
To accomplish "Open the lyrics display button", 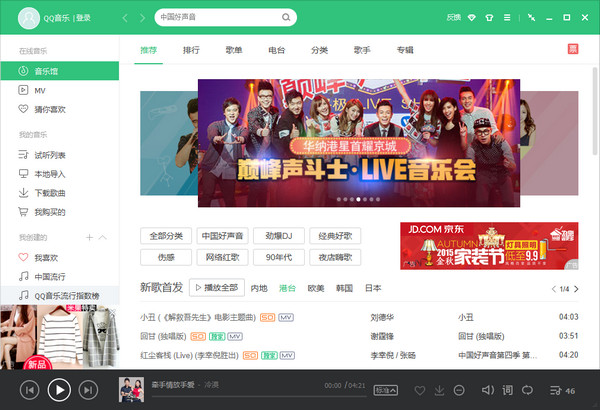I will point(507,390).
